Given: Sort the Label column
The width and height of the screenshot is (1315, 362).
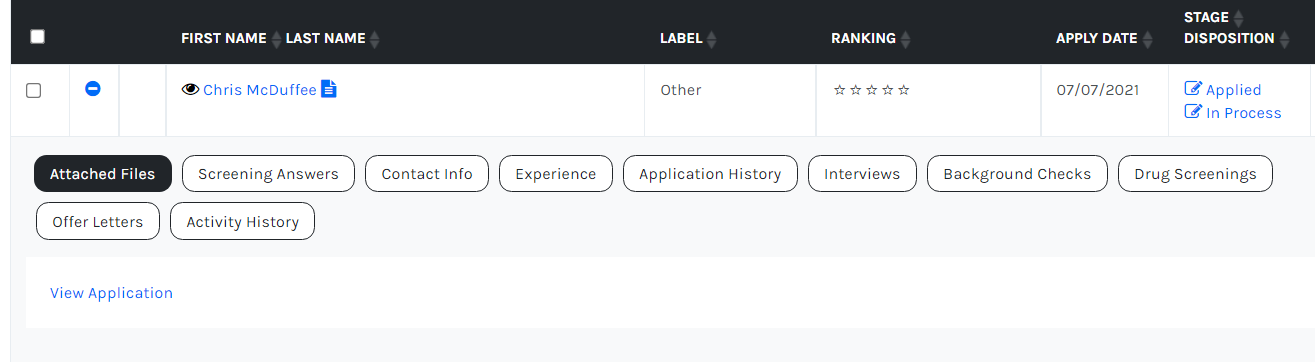Looking at the screenshot, I should coord(712,39).
